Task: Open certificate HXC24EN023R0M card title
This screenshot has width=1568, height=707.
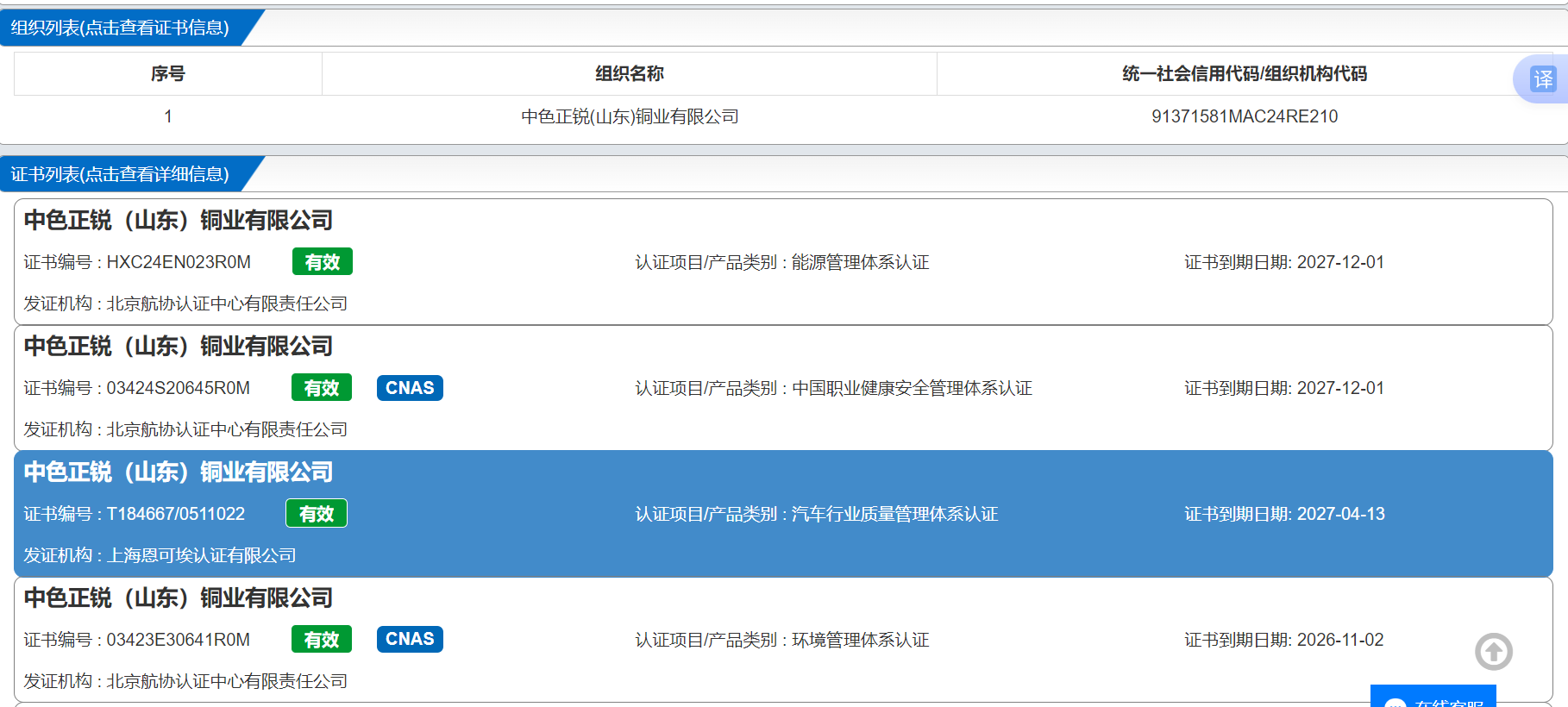Action: point(179,221)
